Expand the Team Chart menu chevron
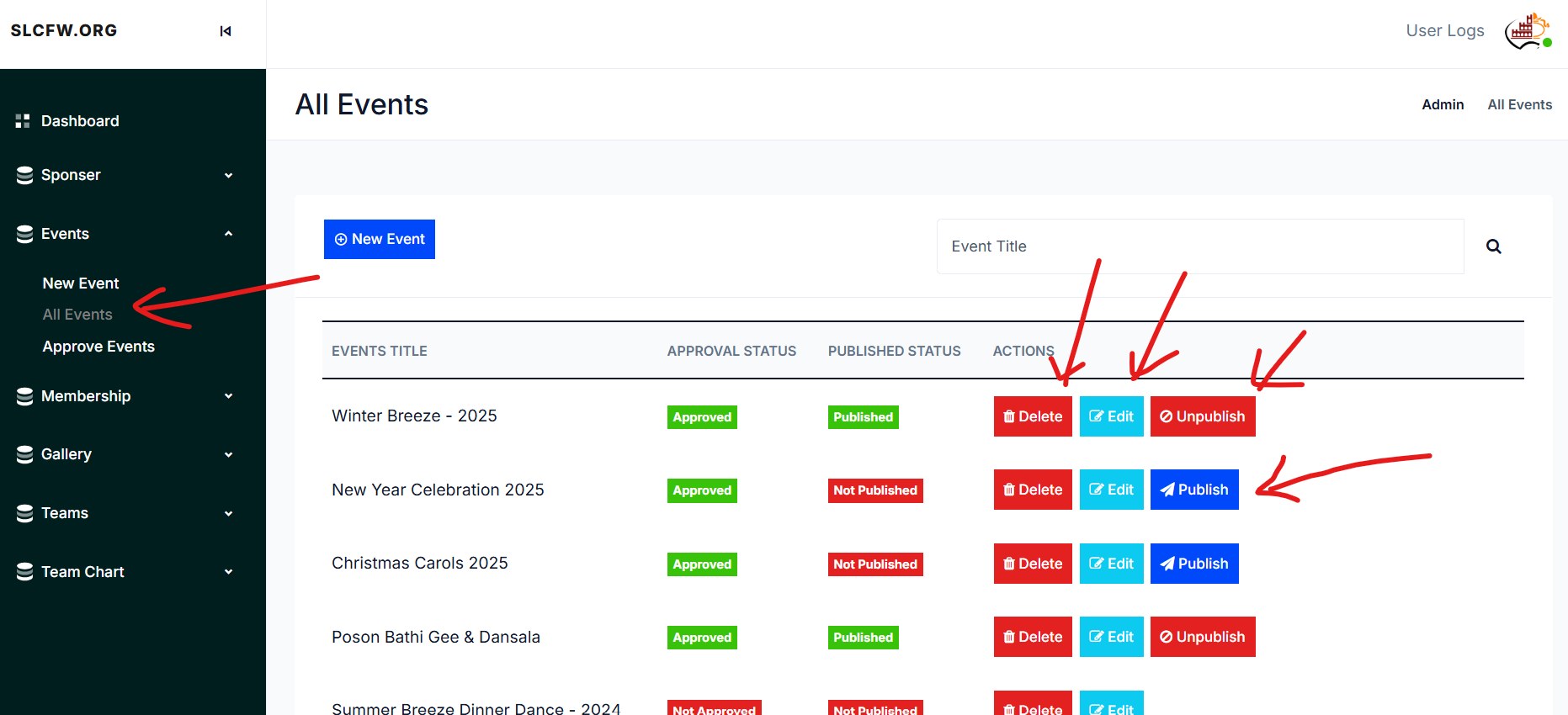The image size is (1568, 715). click(x=228, y=572)
